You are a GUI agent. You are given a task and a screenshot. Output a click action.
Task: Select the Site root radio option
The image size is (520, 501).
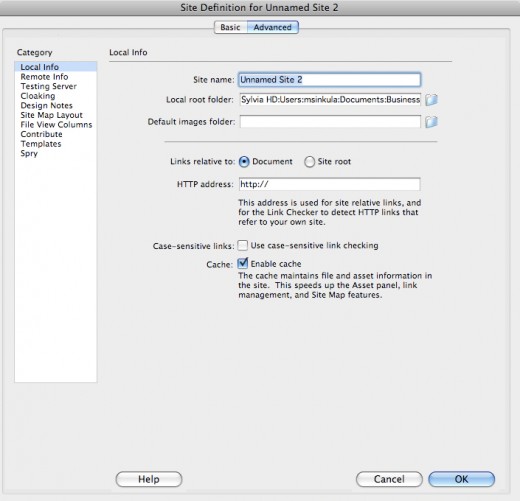(x=309, y=162)
